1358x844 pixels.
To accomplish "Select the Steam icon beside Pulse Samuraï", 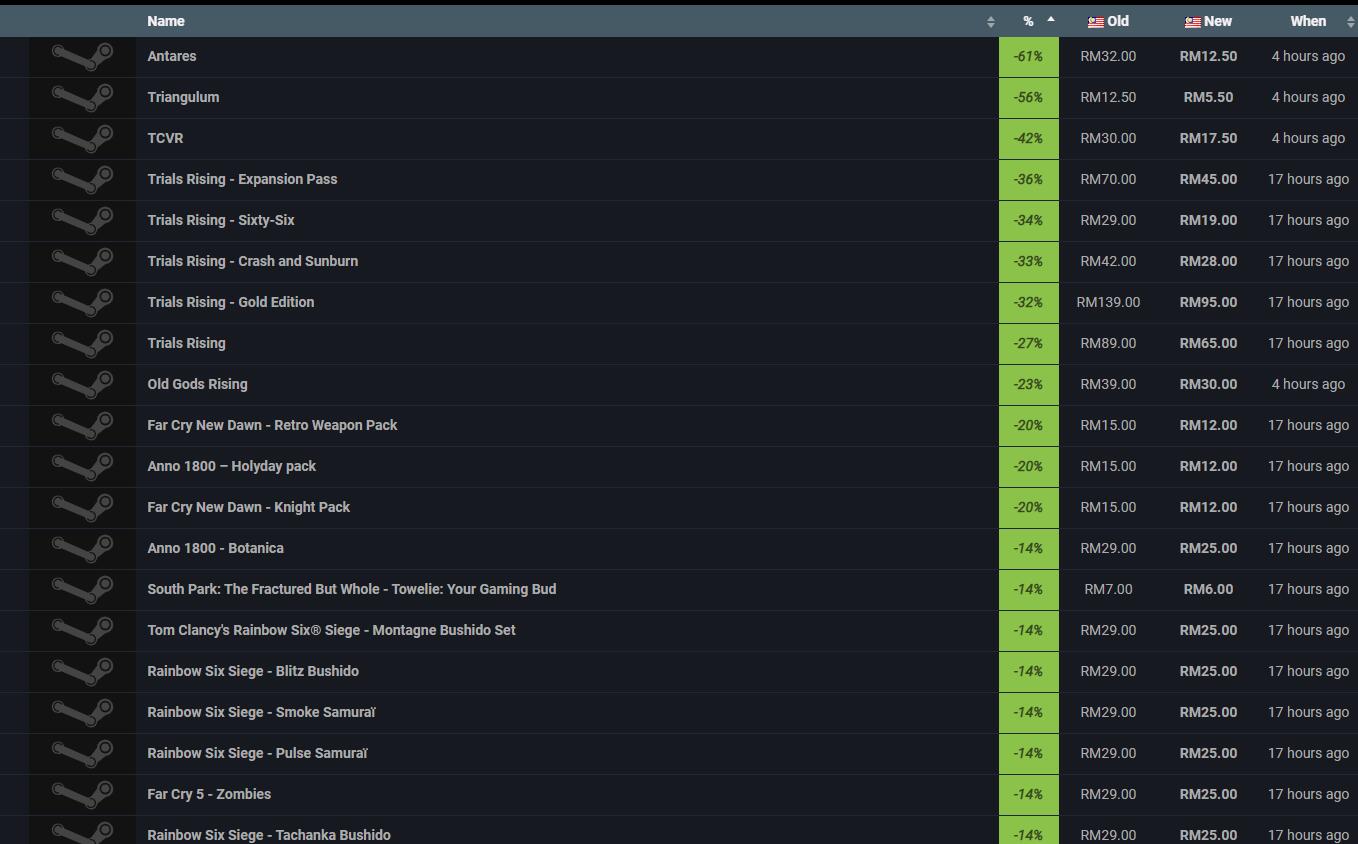I will tap(82, 754).
